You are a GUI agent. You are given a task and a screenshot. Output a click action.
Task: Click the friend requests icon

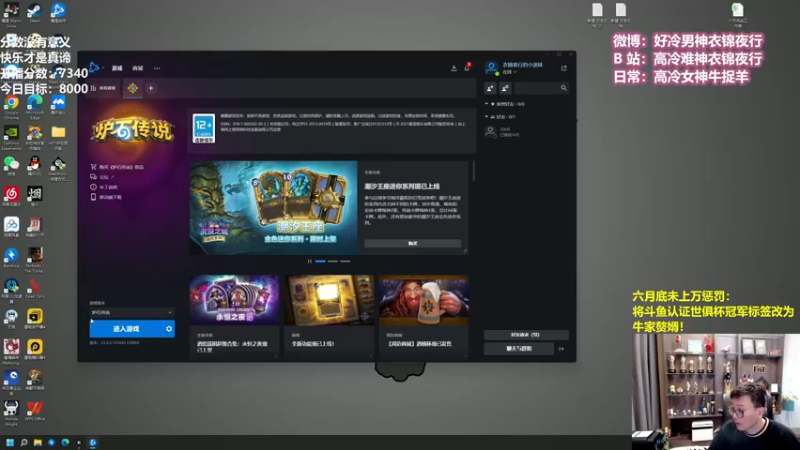point(505,88)
